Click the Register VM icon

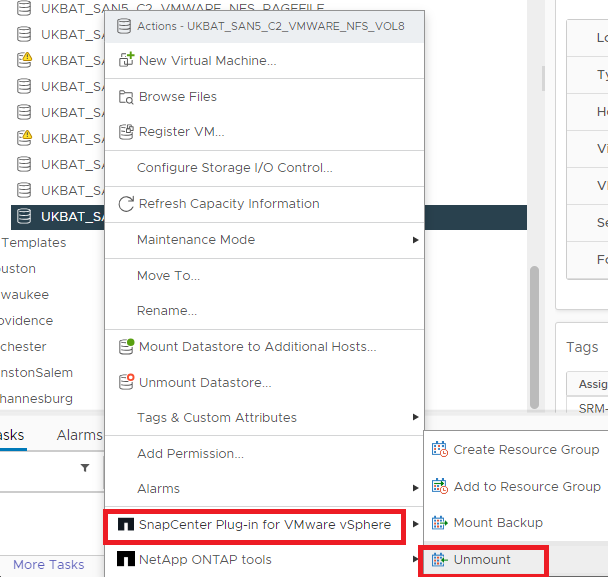[x=126, y=132]
